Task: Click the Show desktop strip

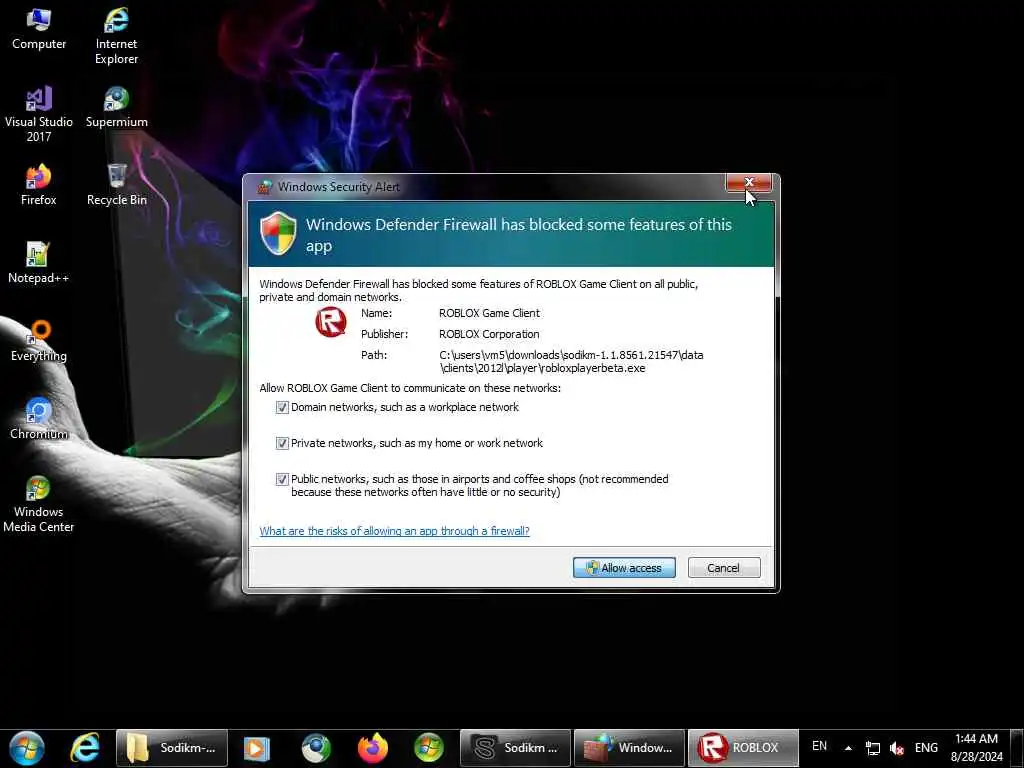Action: 1017,748
